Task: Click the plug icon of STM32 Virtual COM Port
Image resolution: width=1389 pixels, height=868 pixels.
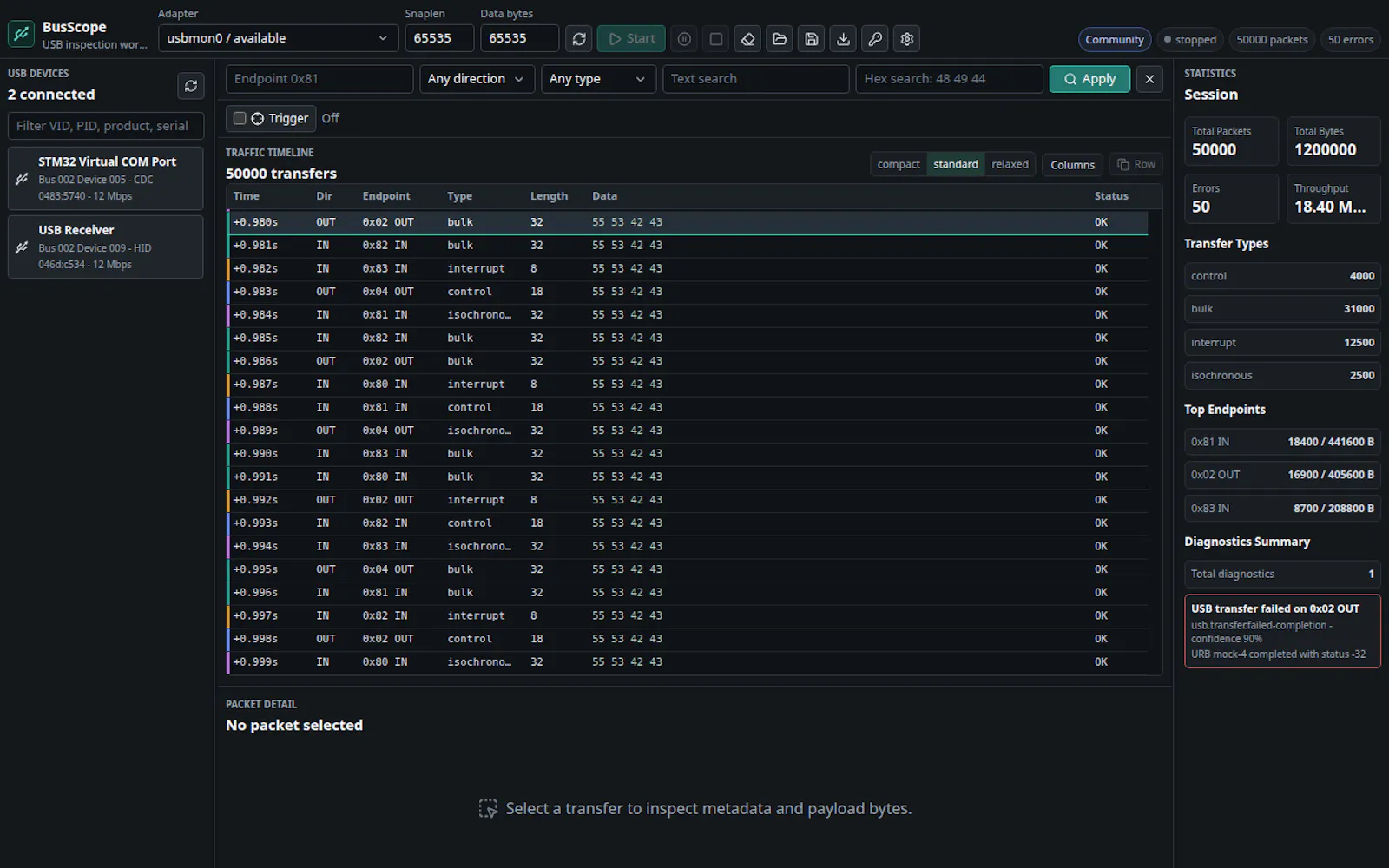Action: click(x=23, y=179)
